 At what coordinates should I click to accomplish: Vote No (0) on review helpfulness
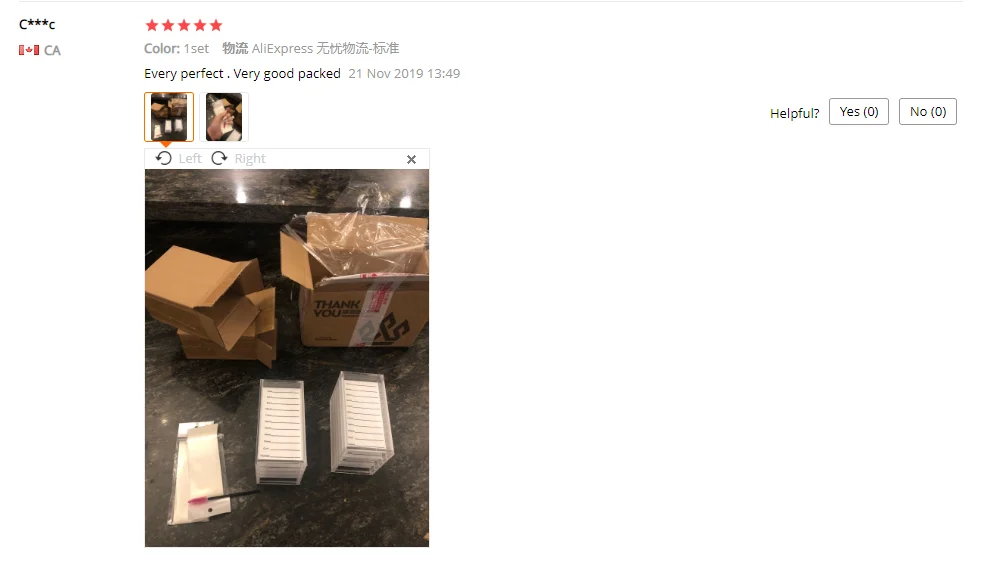[928, 112]
